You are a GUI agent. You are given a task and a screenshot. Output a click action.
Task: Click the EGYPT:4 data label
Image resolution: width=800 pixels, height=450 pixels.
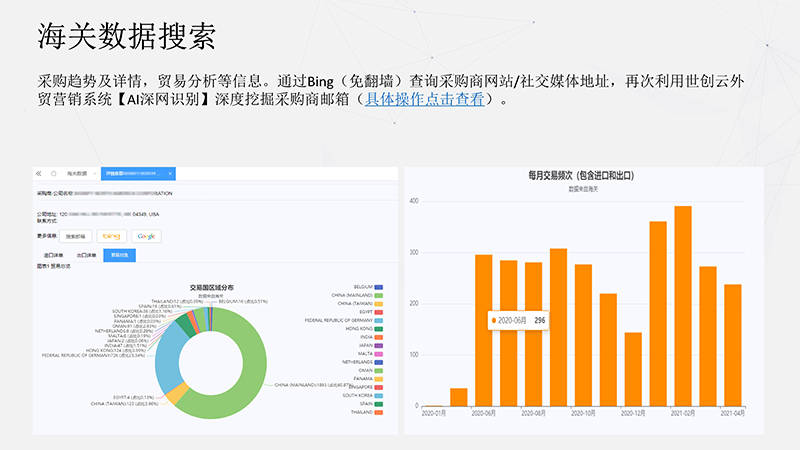click(x=134, y=397)
